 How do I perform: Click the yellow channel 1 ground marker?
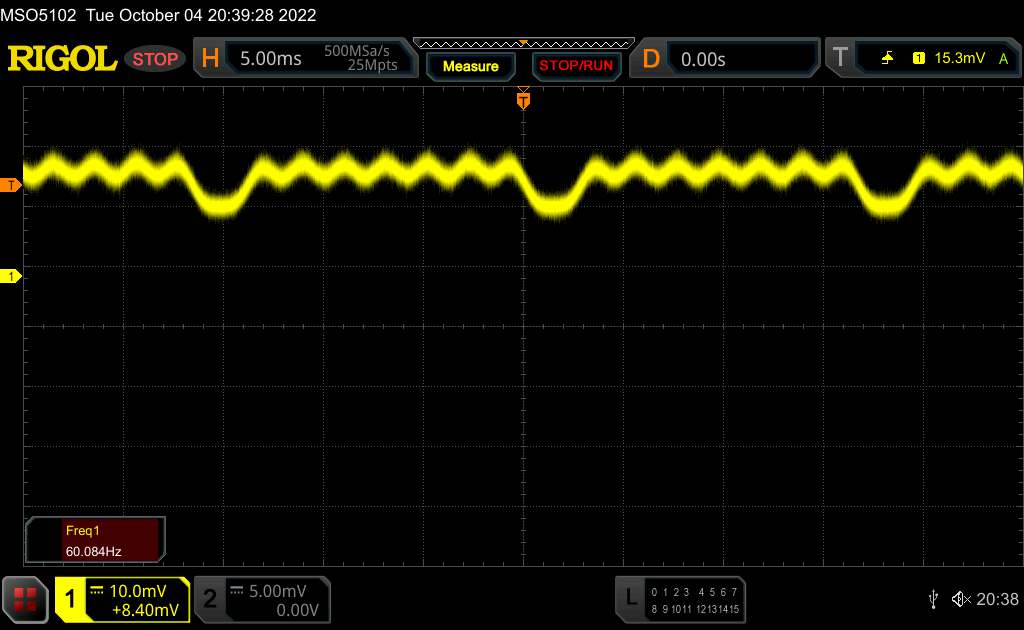click(x=11, y=275)
